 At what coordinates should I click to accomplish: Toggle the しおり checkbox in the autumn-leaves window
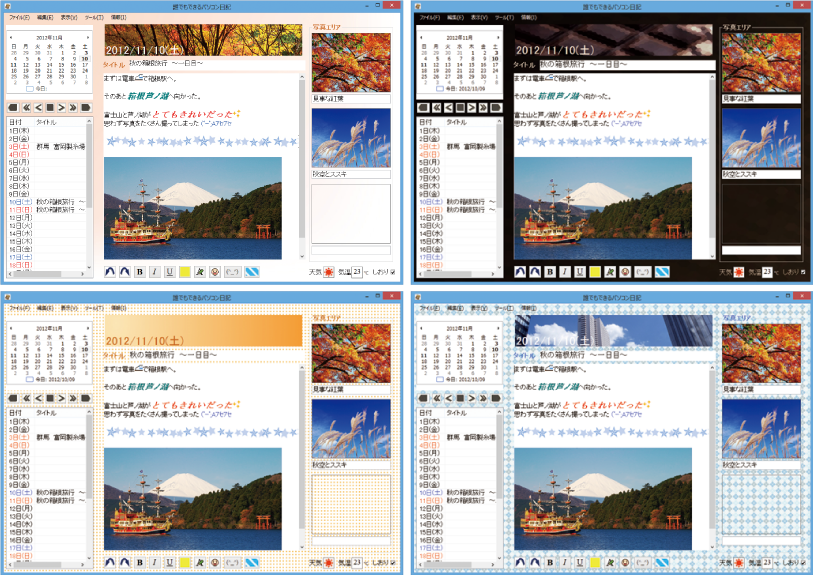coord(391,271)
